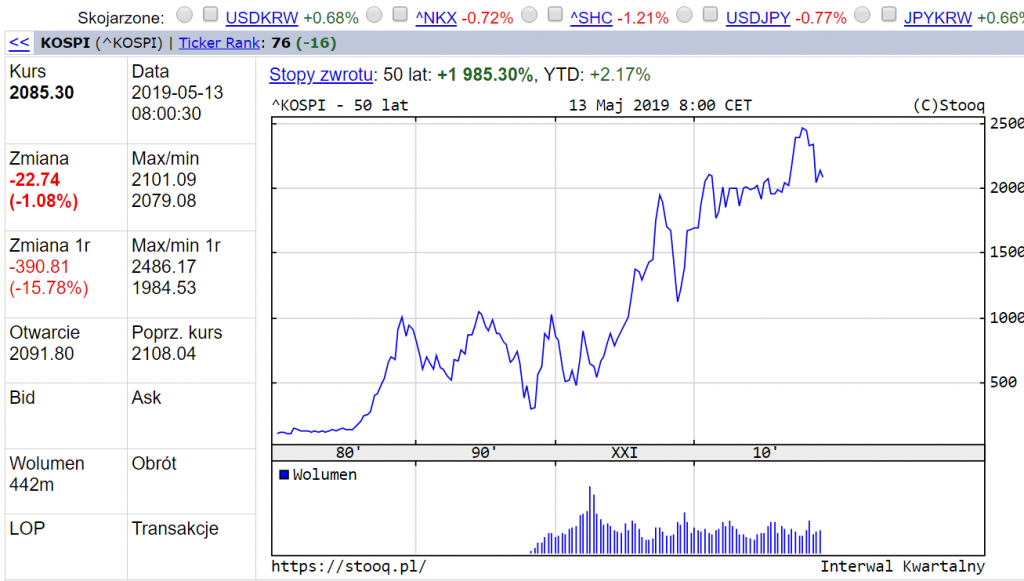Screen dimensions: 1024x581
Task: Check the box beside ^SHC
Action: coord(554,15)
